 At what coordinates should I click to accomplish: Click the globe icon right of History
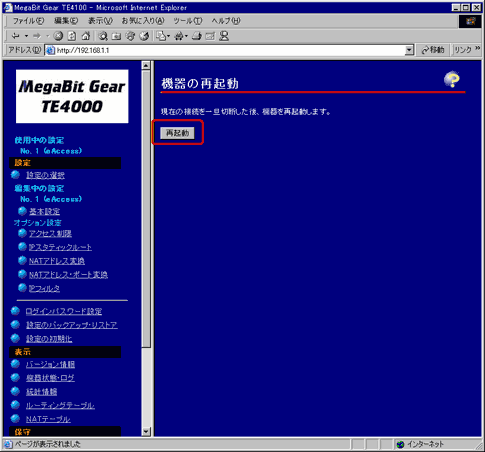[144, 36]
